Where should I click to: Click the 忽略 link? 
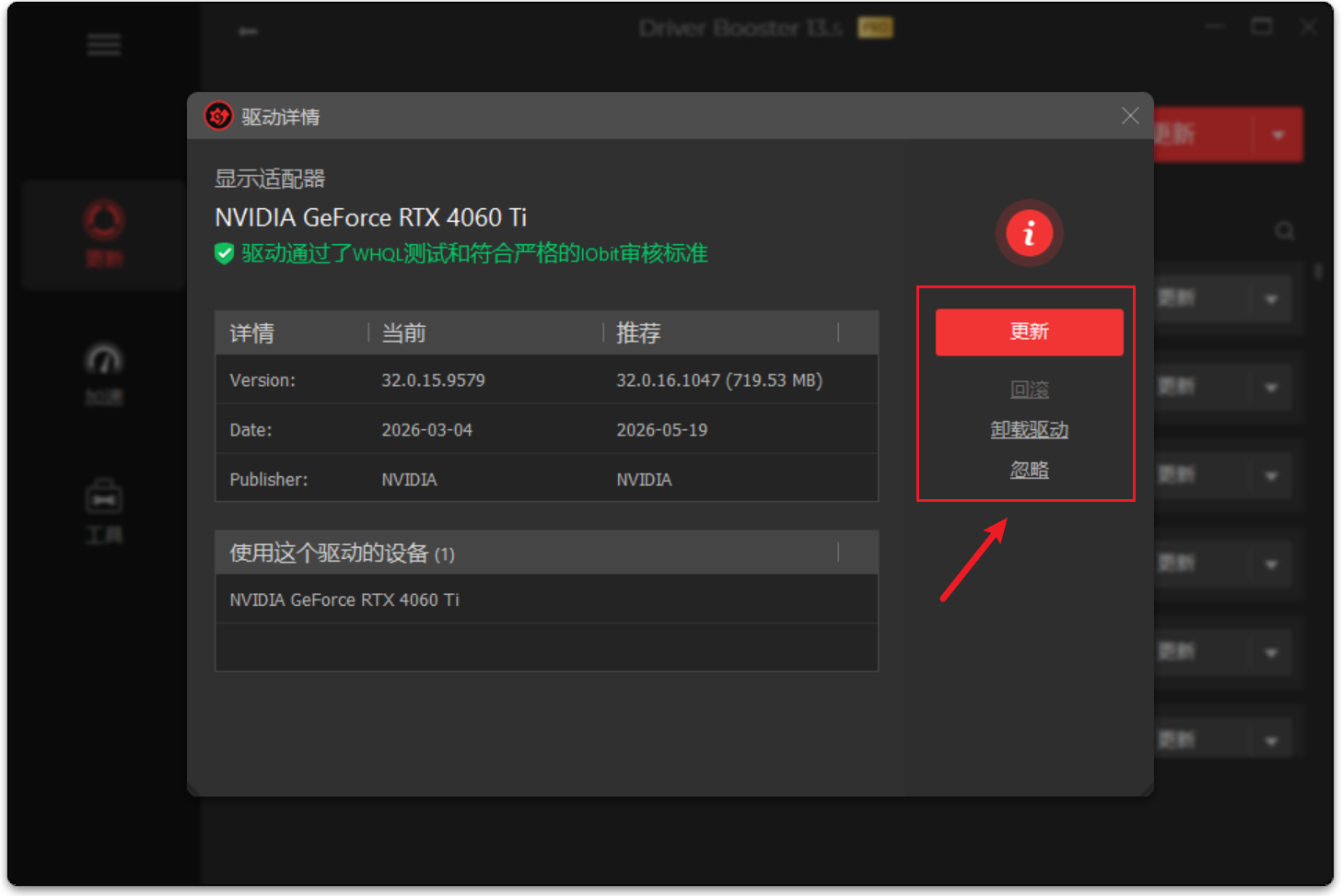[x=1029, y=470]
